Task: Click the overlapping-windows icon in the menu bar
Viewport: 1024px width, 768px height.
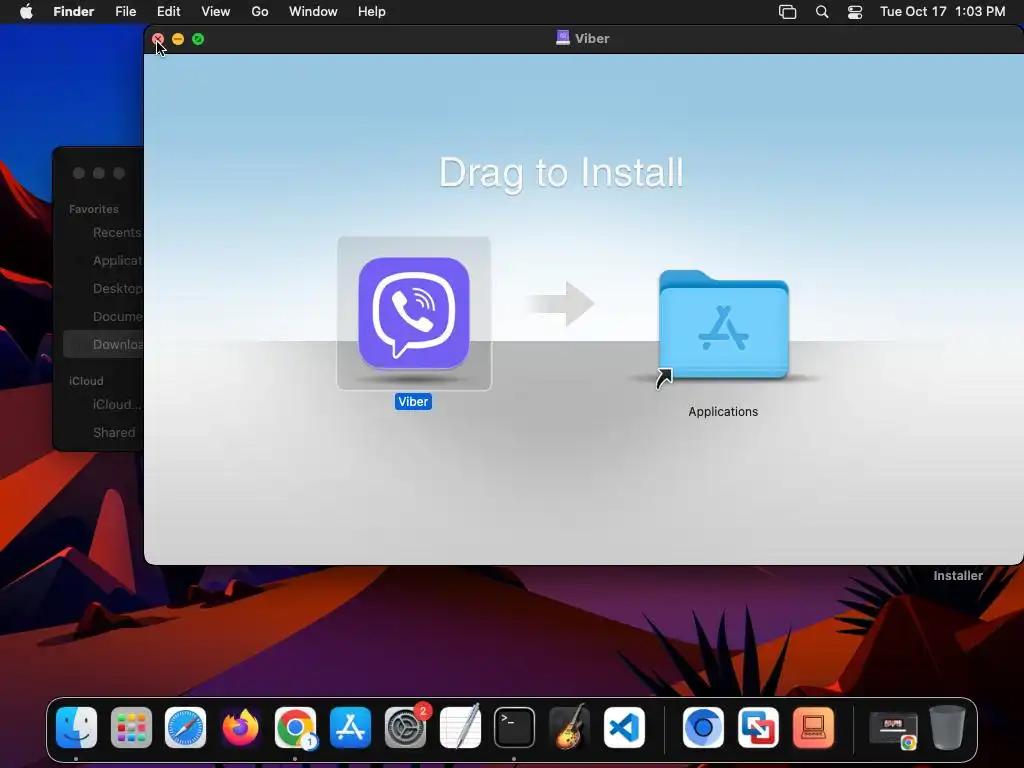Action: tap(788, 12)
